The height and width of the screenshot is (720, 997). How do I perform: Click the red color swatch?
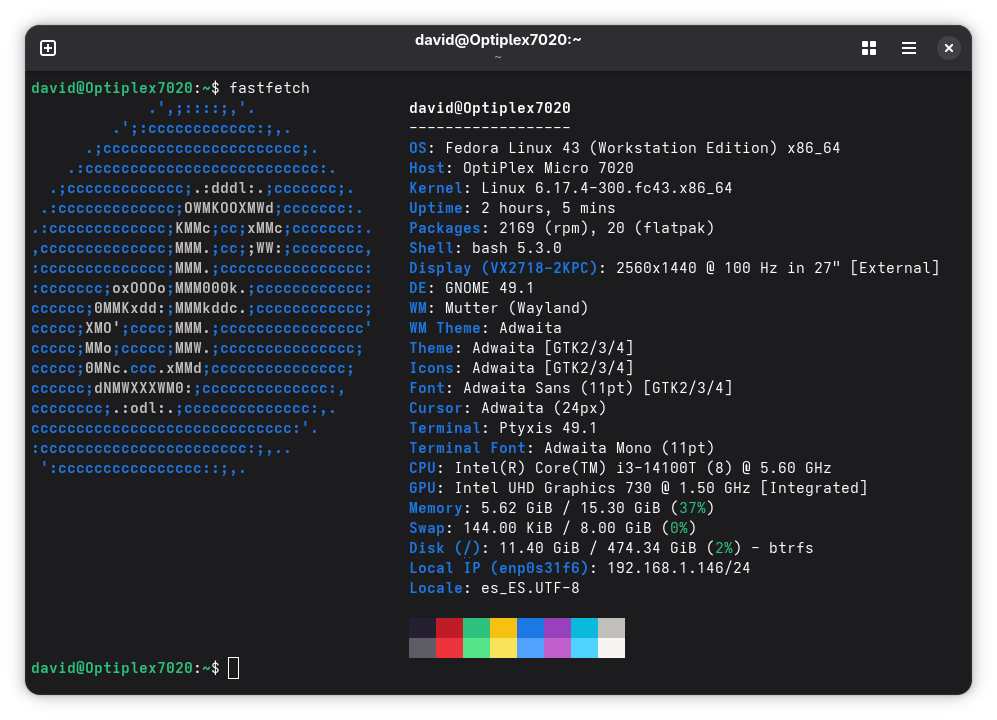click(448, 637)
